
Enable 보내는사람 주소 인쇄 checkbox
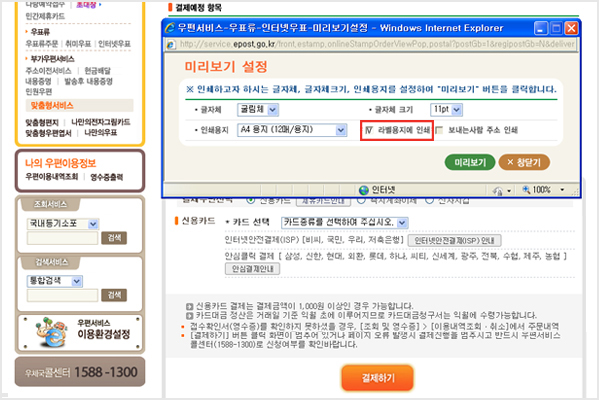pyautogui.click(x=439, y=130)
